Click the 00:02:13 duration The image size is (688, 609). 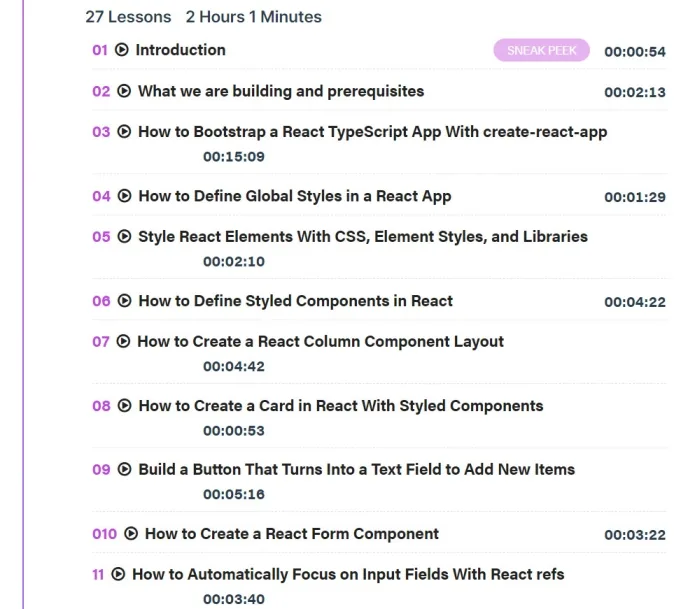pyautogui.click(x=635, y=93)
